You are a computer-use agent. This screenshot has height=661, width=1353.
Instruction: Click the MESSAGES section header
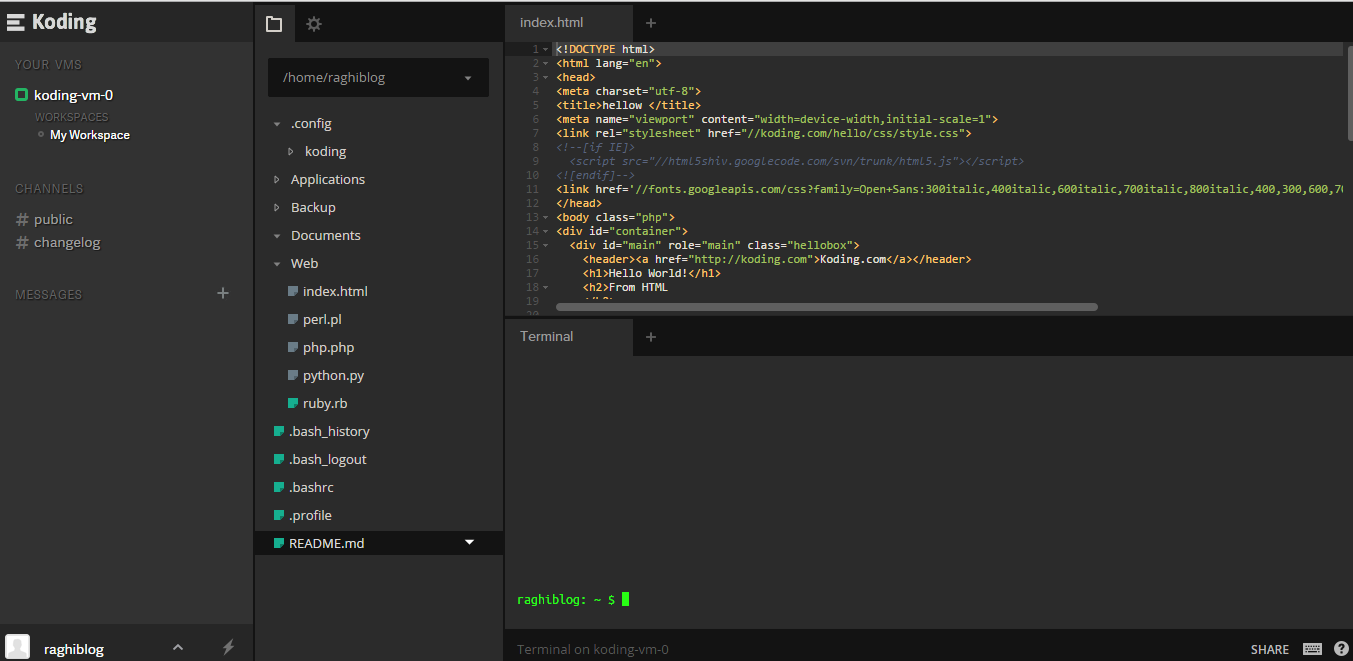[48, 295]
